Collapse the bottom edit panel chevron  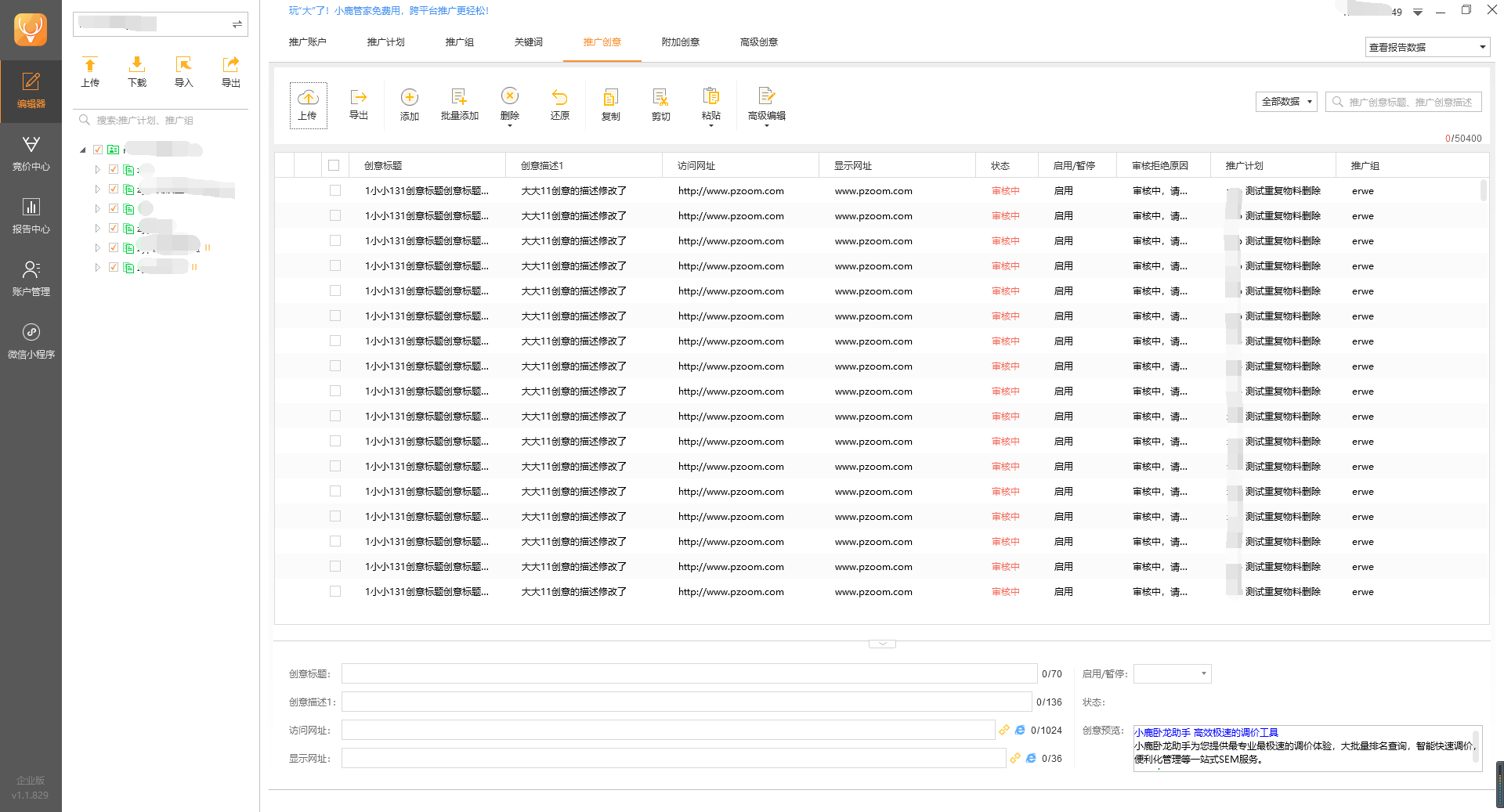click(882, 644)
